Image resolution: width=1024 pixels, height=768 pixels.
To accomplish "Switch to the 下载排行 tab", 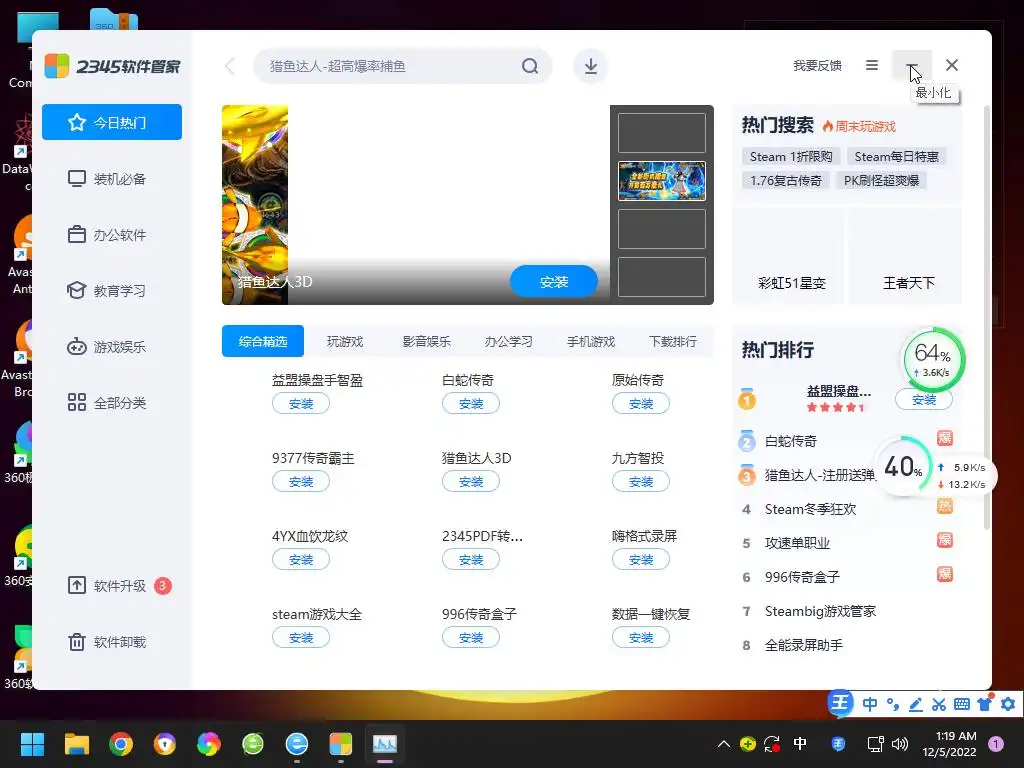I will point(673,341).
